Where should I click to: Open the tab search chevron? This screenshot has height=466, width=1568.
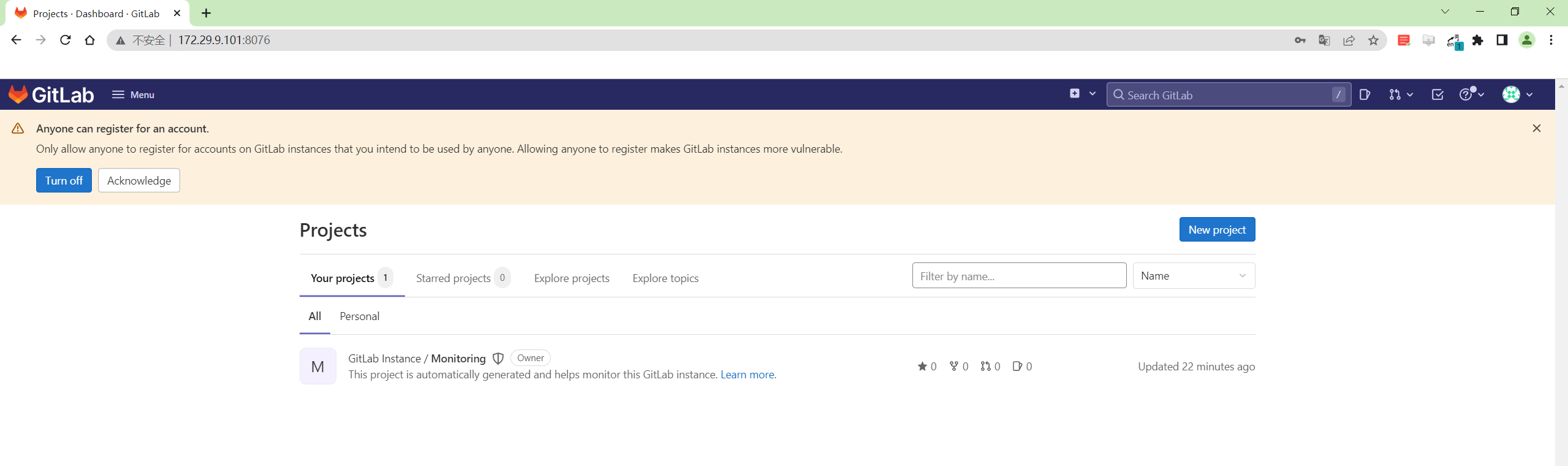(1445, 12)
